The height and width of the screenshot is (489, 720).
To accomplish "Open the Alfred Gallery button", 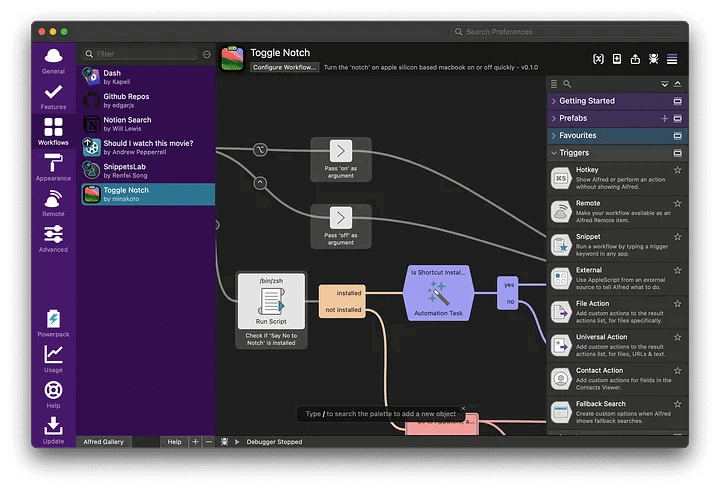I will (x=103, y=441).
